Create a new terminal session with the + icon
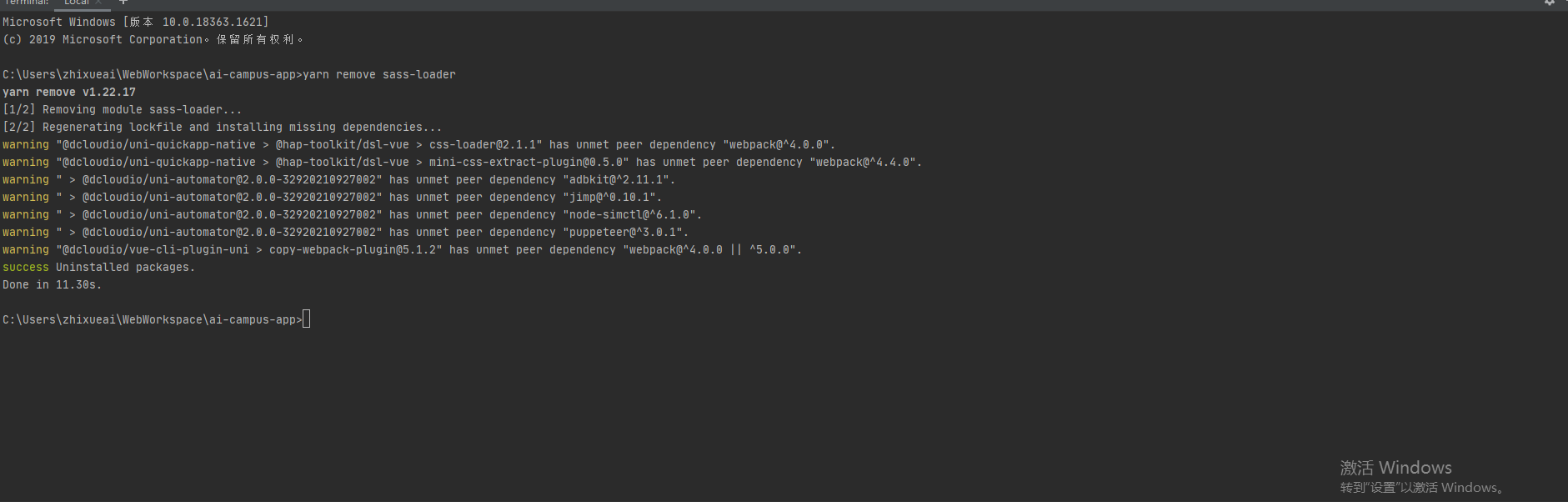Image resolution: width=1568 pixels, height=502 pixels. click(123, 3)
